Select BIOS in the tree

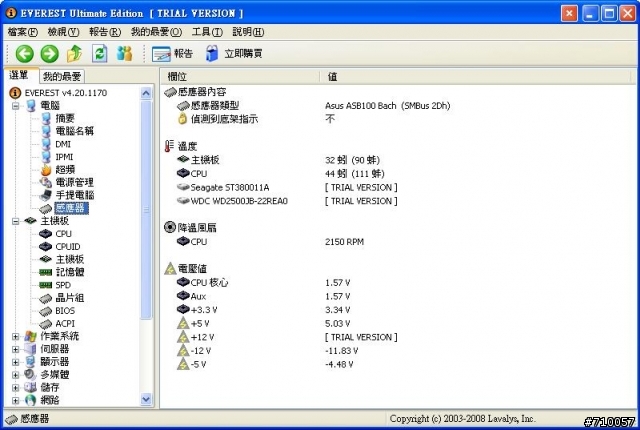[65, 311]
